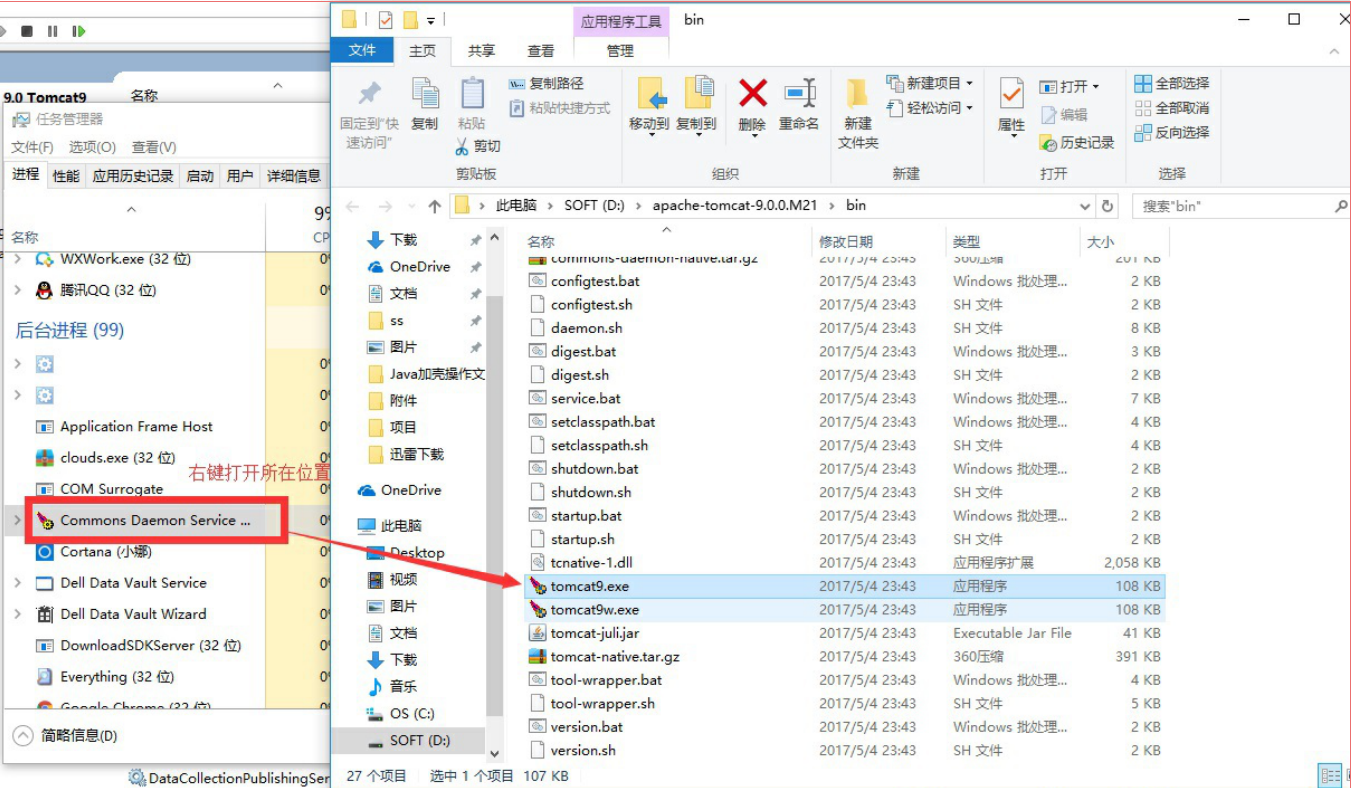Screen dimensions: 1351x788
Task: Switch to Performance (性能) tab in Task Manager
Action: pos(66,176)
